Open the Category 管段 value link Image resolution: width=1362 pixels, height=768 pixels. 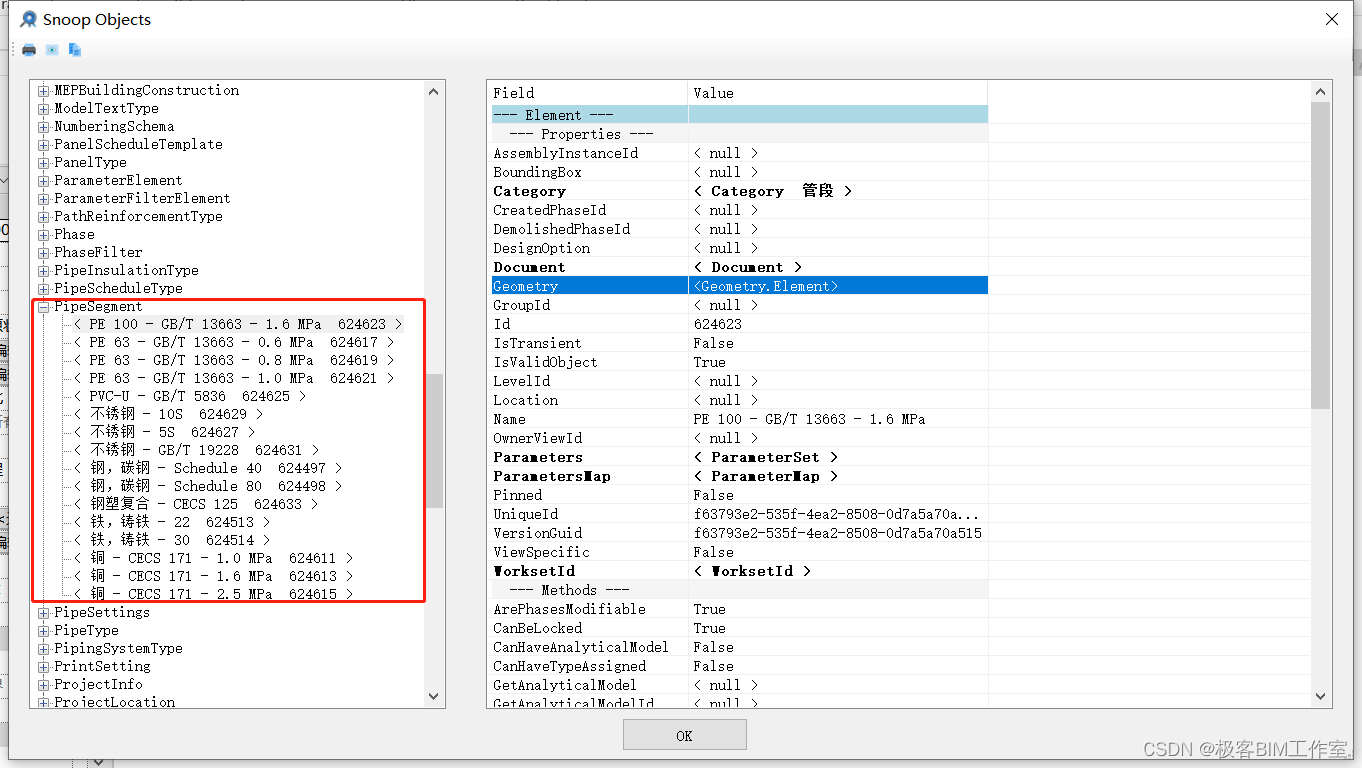point(773,191)
